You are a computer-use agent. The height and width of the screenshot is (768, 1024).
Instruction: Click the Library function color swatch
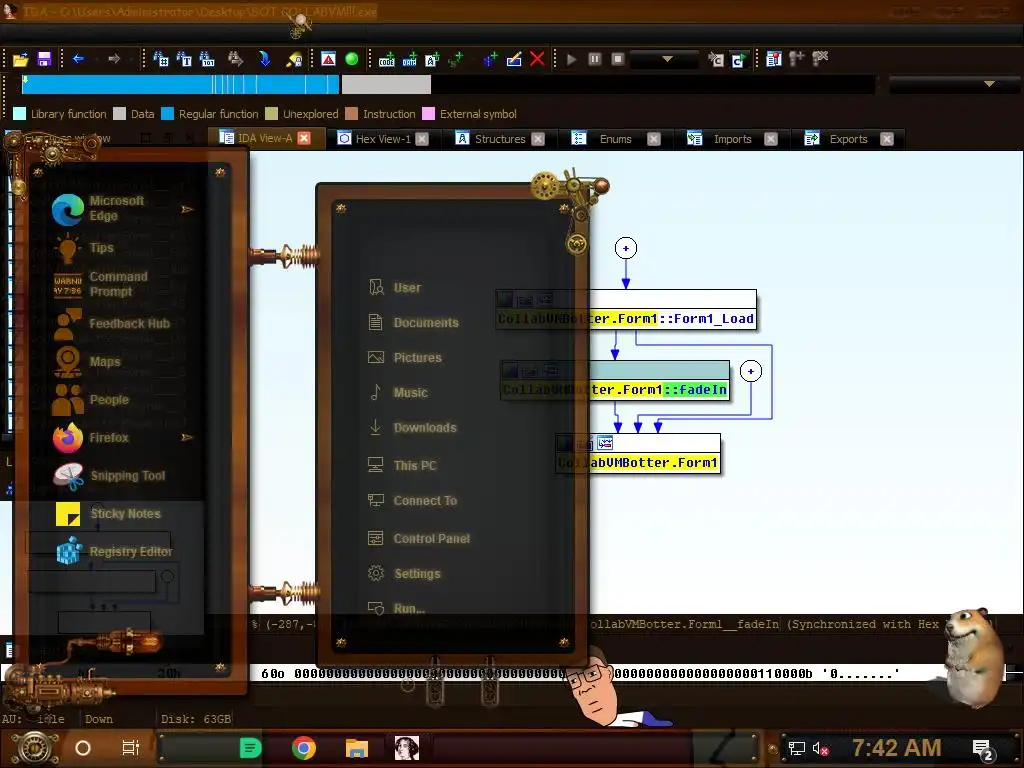[x=20, y=114]
